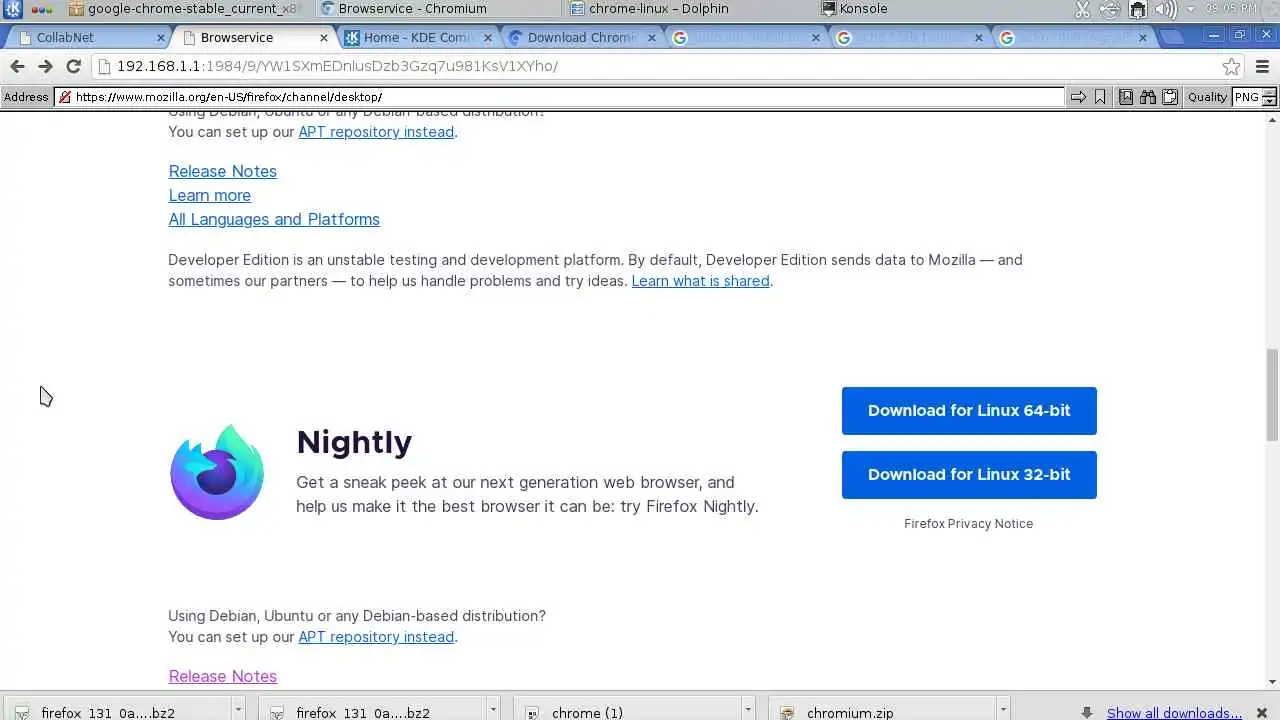Click the Firefox Nightly logo
The height and width of the screenshot is (720, 1280).
[x=217, y=472]
